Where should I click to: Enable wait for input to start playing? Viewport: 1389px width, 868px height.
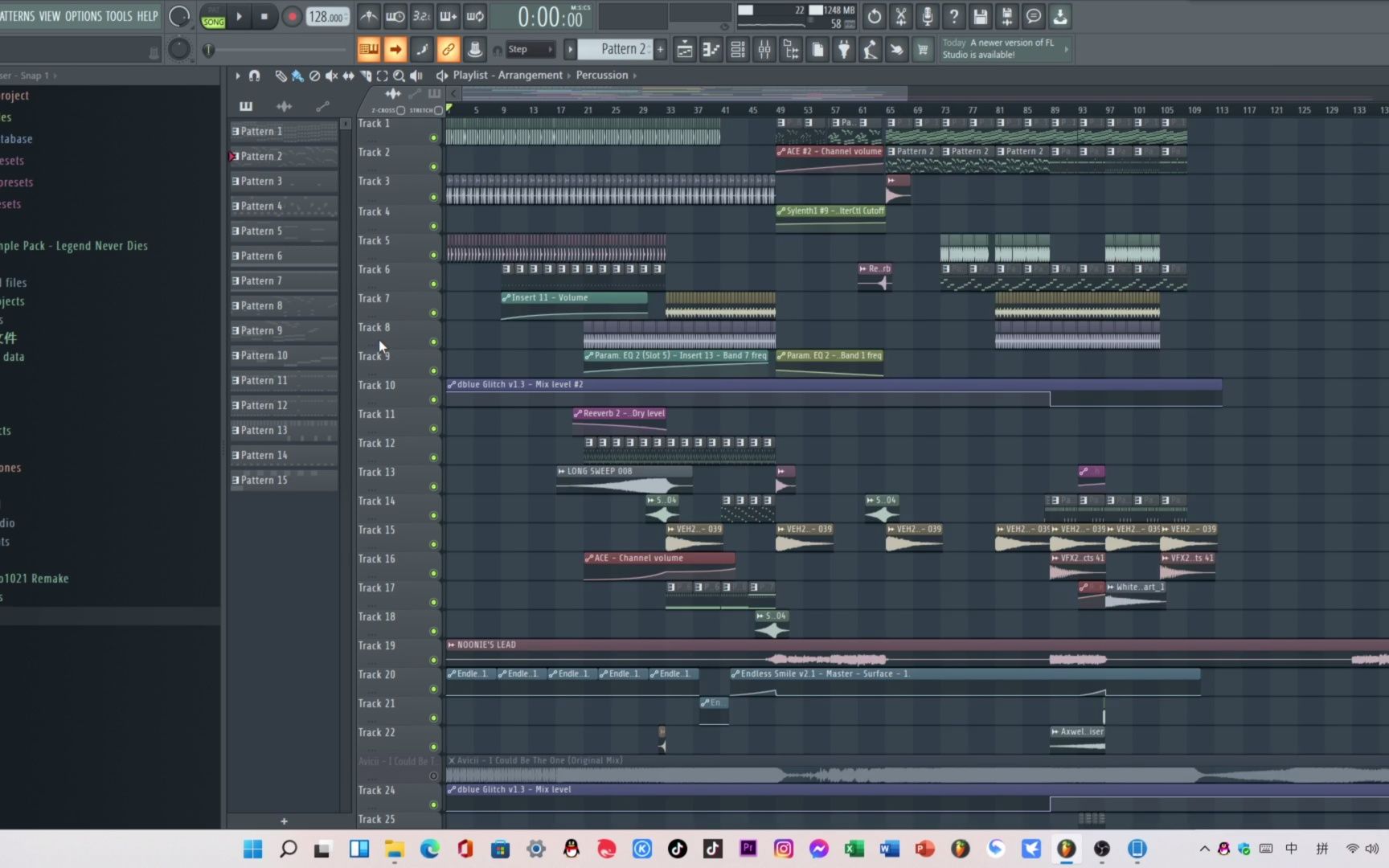click(x=395, y=16)
